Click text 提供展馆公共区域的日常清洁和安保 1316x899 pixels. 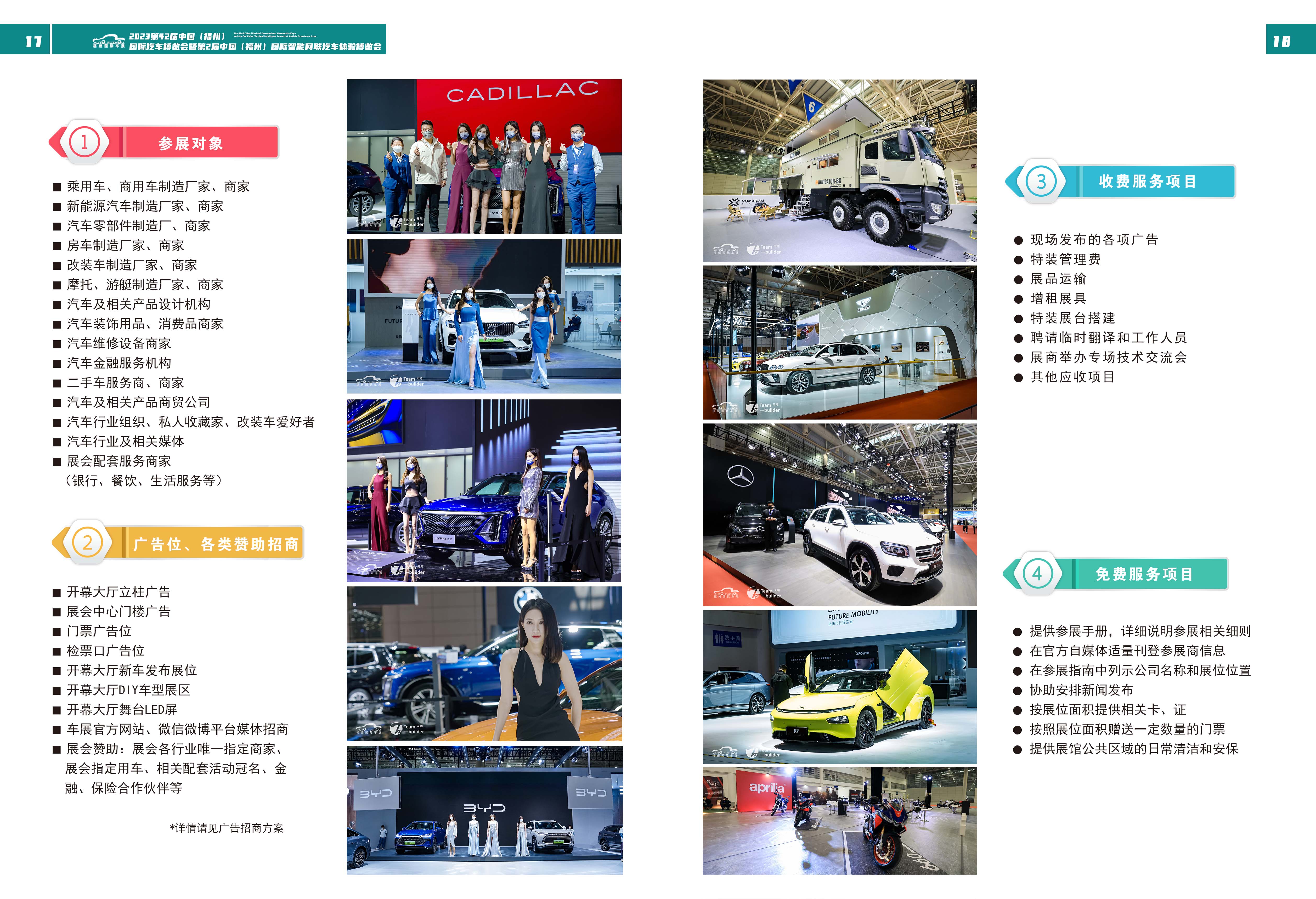[1134, 749]
